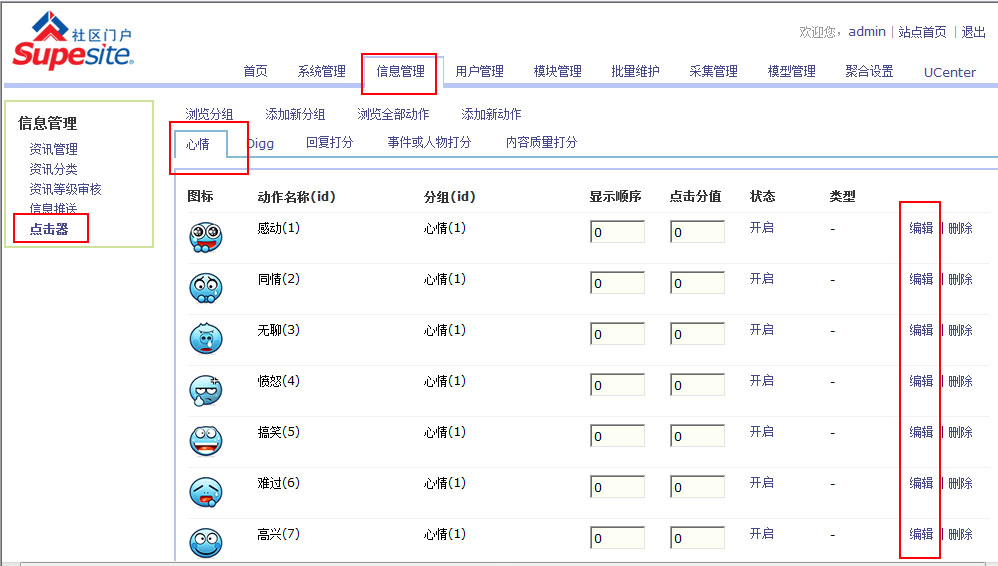This screenshot has height=566, width=998.
Task: Focus 点击分值 field for 难过
Action: click(x=698, y=486)
